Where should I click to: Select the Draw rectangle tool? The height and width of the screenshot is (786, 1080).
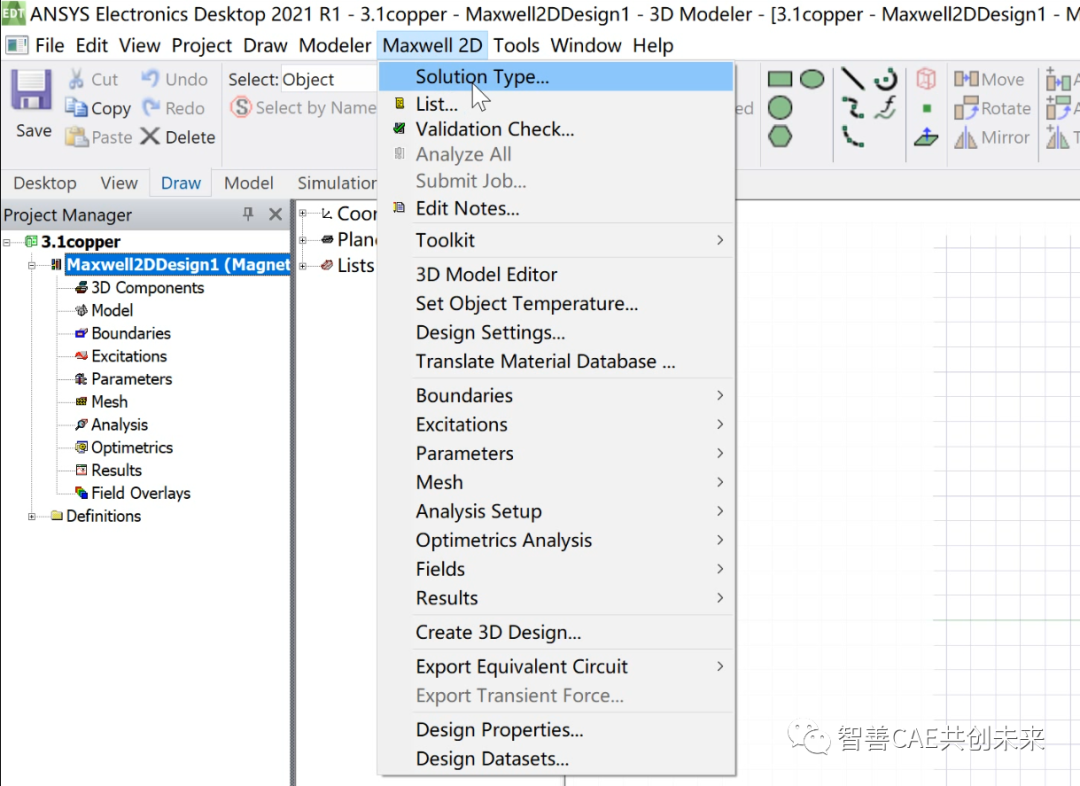780,79
